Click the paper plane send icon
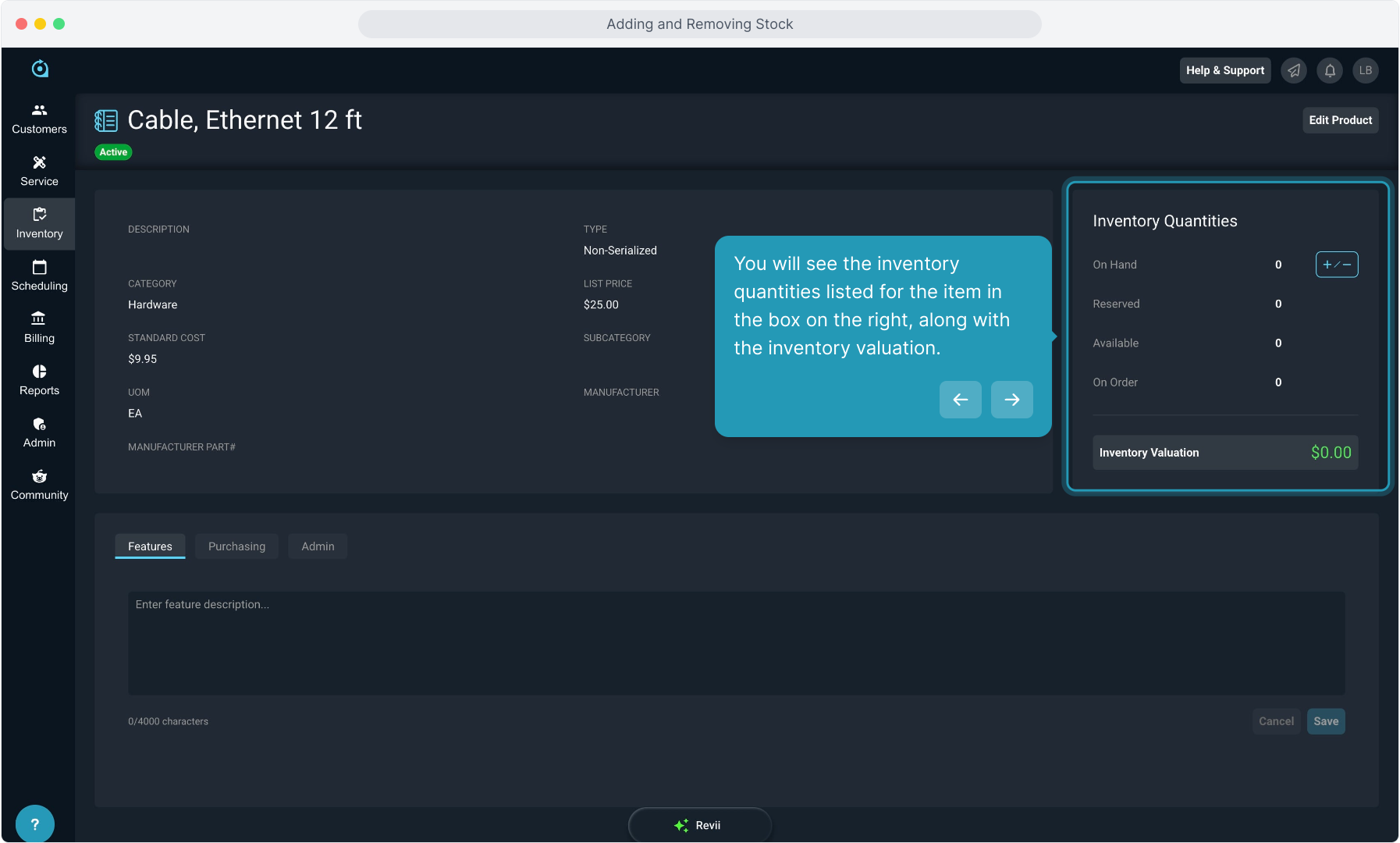This screenshot has width=1400, height=843. (x=1294, y=70)
